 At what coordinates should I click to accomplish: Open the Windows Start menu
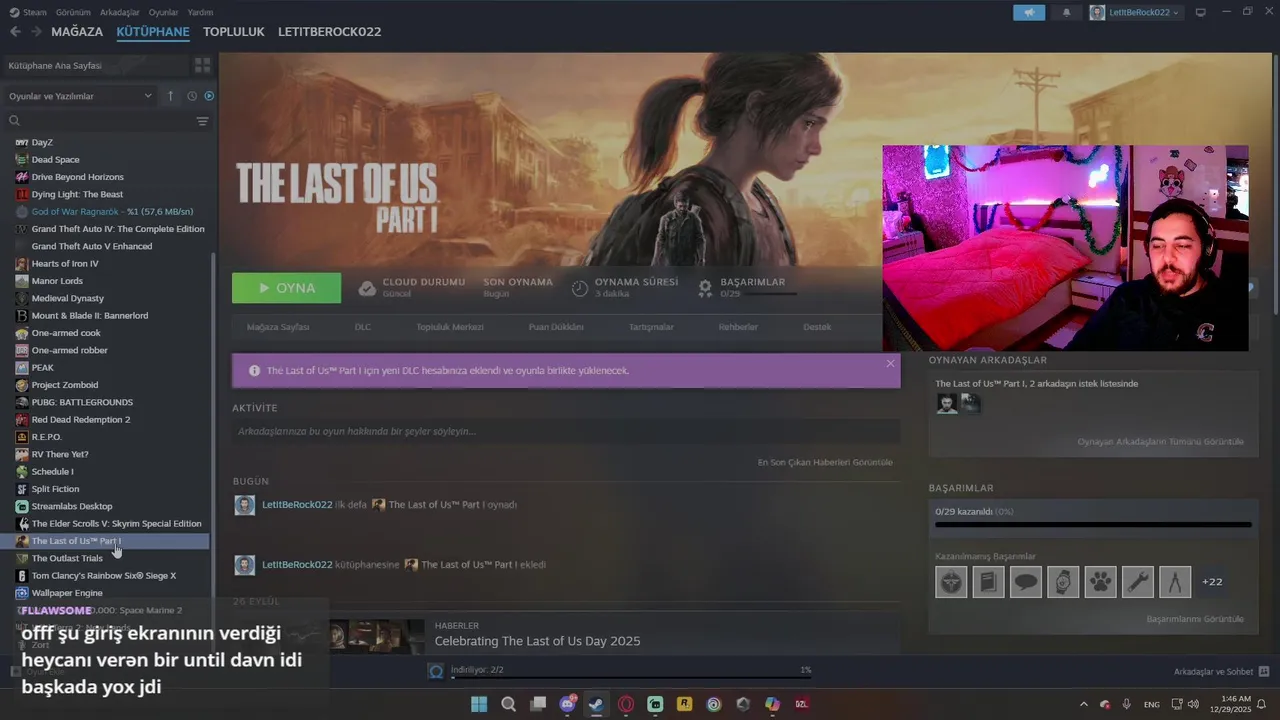[479, 704]
